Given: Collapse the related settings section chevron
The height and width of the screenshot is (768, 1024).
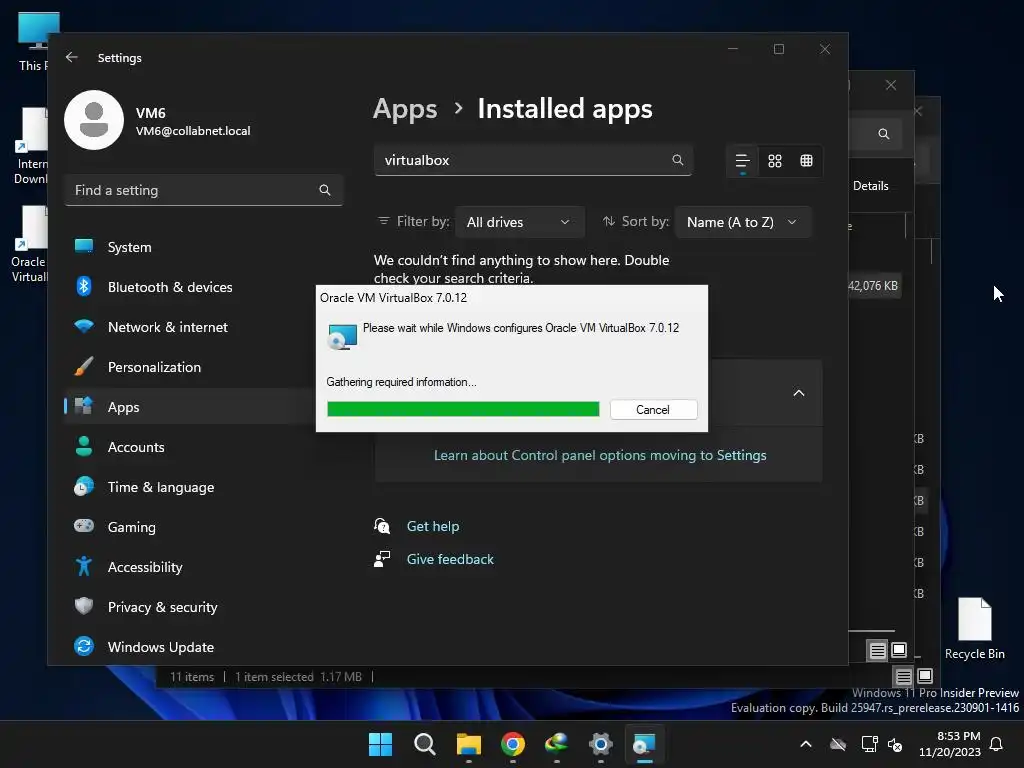Looking at the screenshot, I should click(799, 392).
